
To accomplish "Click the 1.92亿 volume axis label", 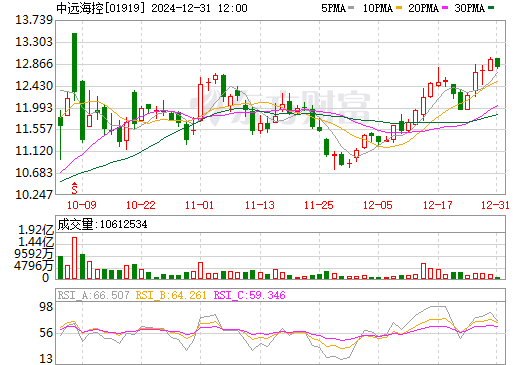I will pyautogui.click(x=36, y=230).
